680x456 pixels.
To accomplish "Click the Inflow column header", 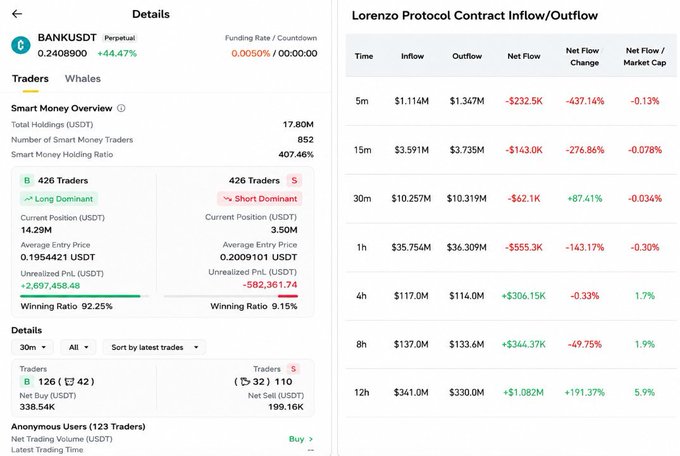I will click(x=412, y=56).
